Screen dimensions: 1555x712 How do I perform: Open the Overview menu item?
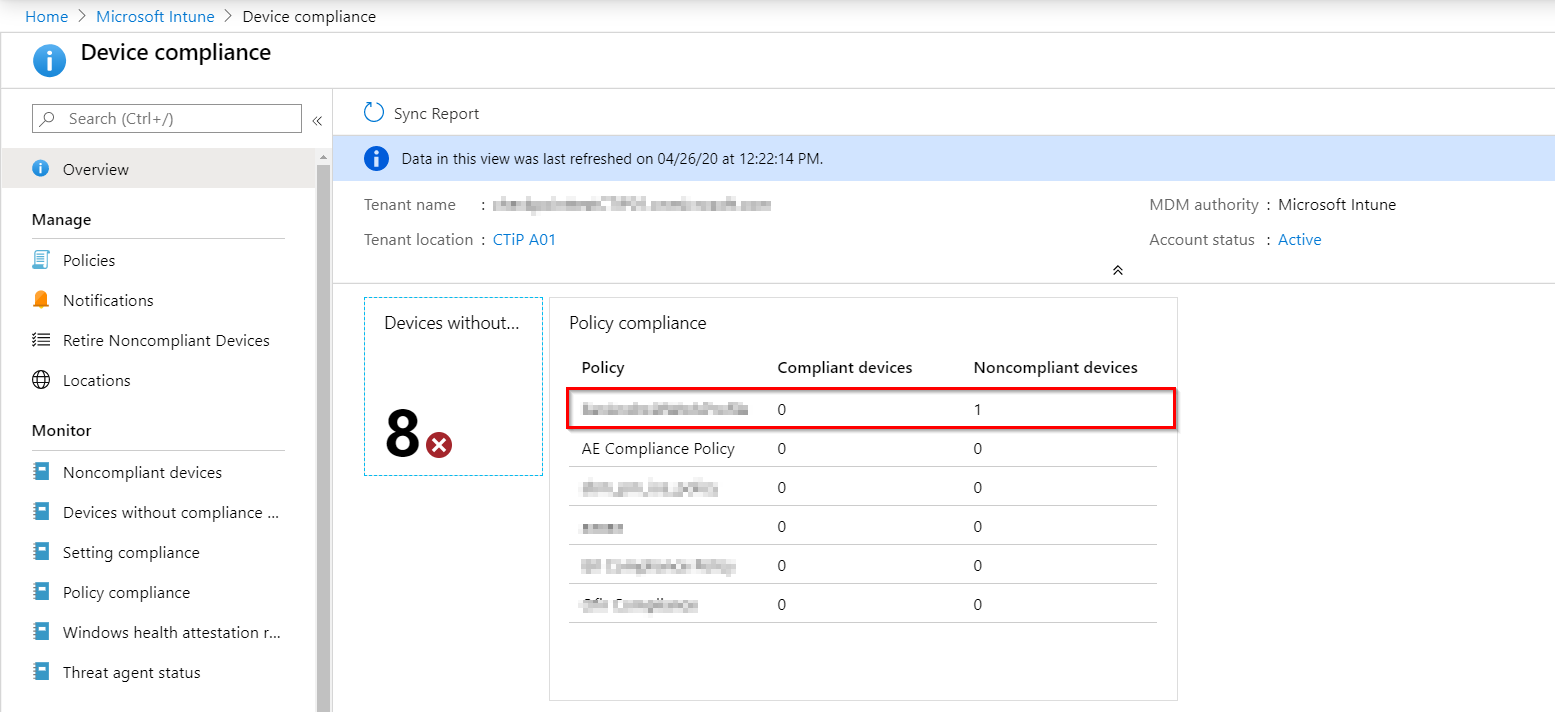tap(96, 169)
